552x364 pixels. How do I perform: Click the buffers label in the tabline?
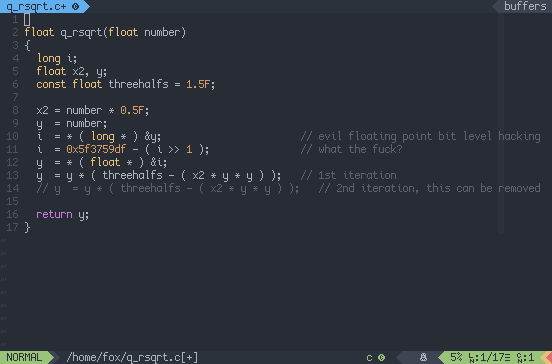click(x=525, y=6)
